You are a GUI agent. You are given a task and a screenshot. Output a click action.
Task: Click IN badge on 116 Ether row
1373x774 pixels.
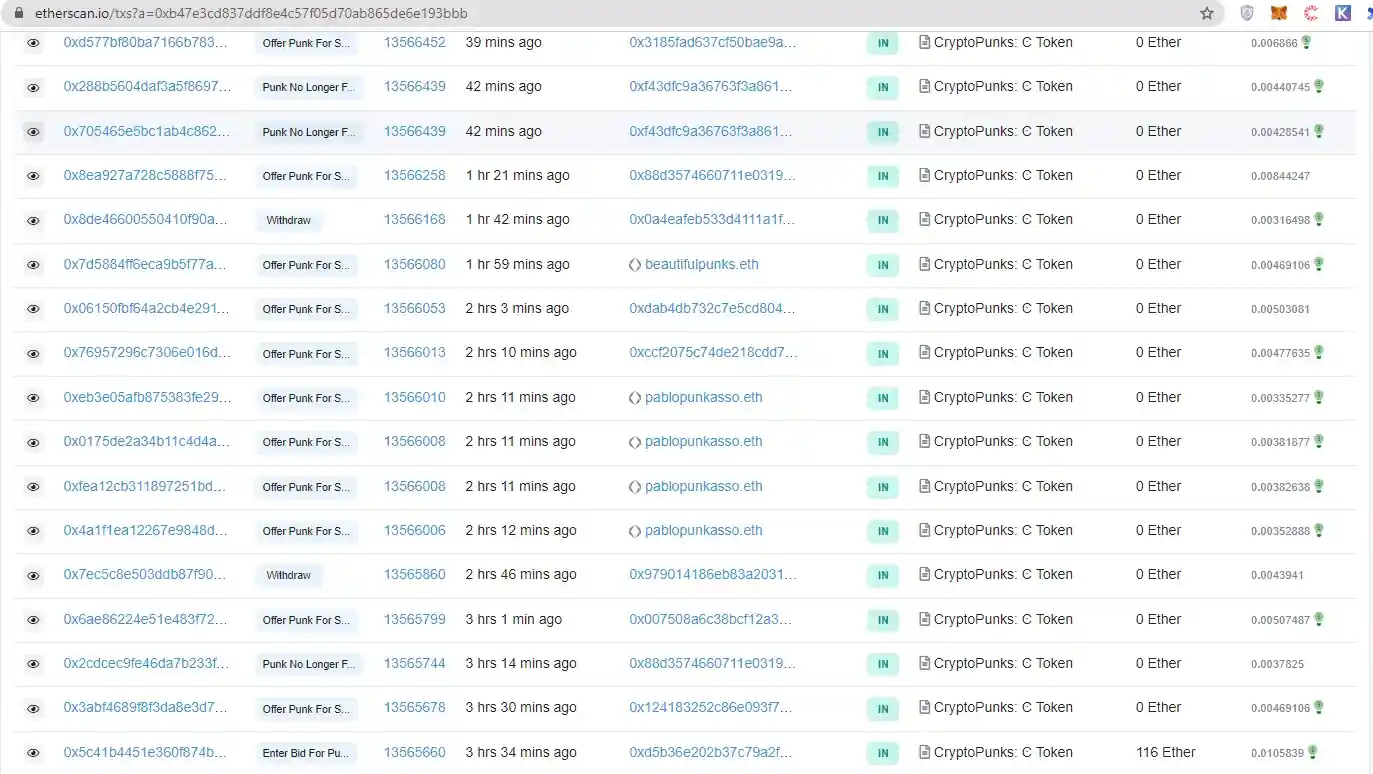882,753
